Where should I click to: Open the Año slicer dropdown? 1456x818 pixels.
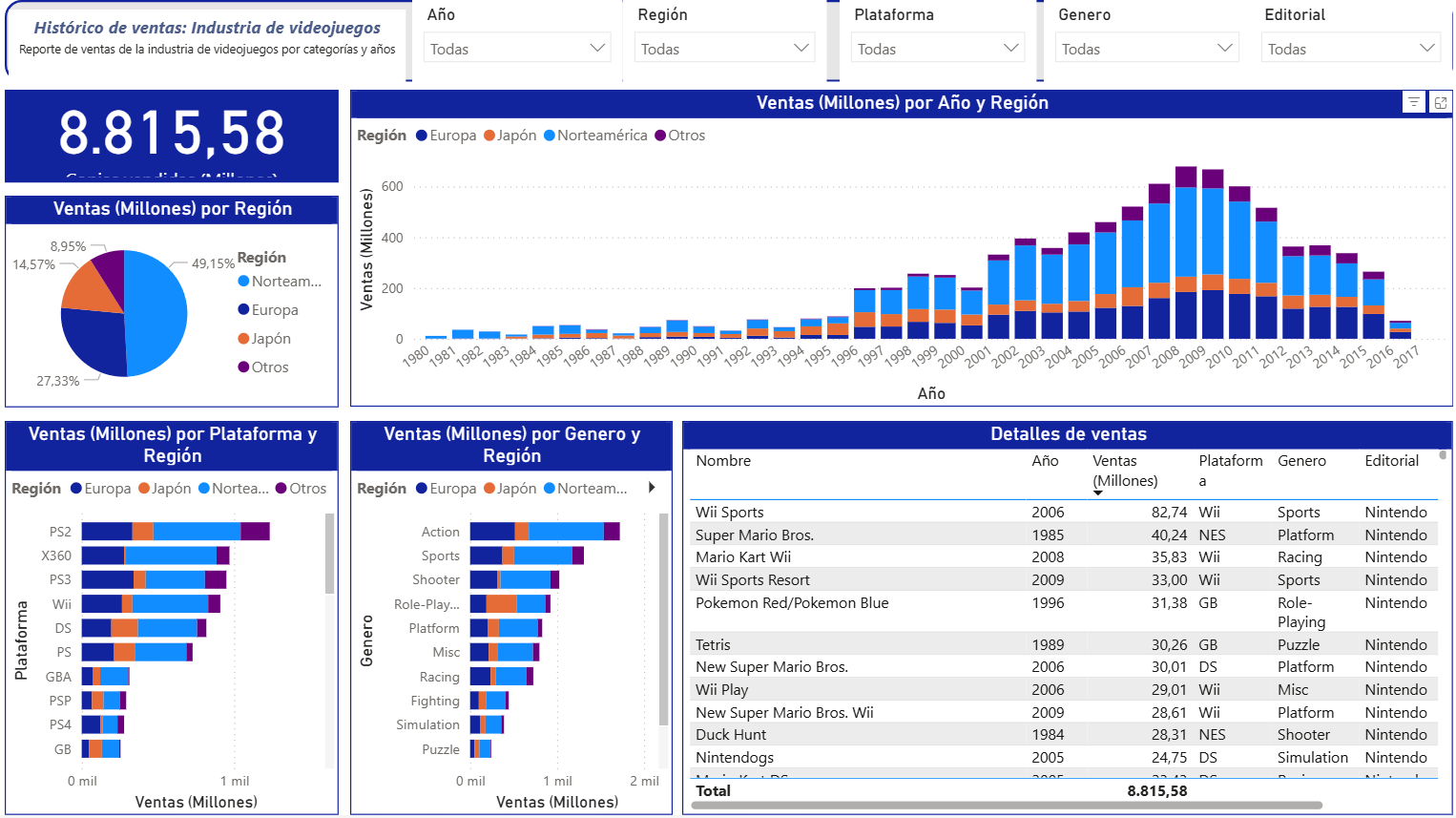pyautogui.click(x=597, y=48)
